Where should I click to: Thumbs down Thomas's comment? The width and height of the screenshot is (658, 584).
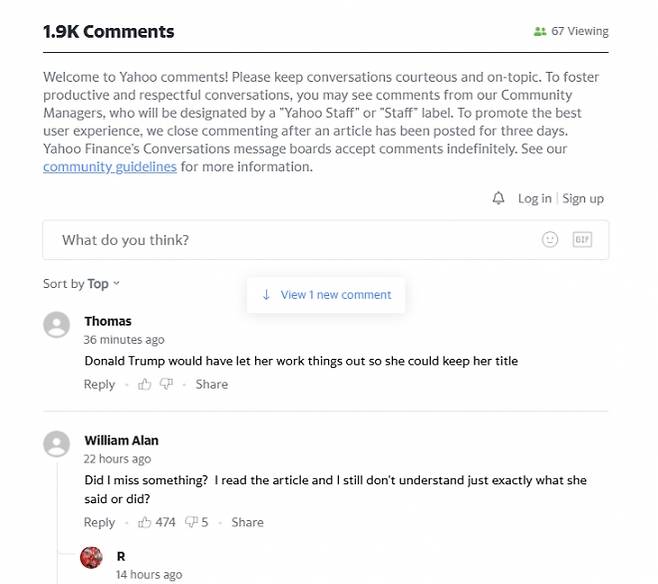click(x=167, y=385)
